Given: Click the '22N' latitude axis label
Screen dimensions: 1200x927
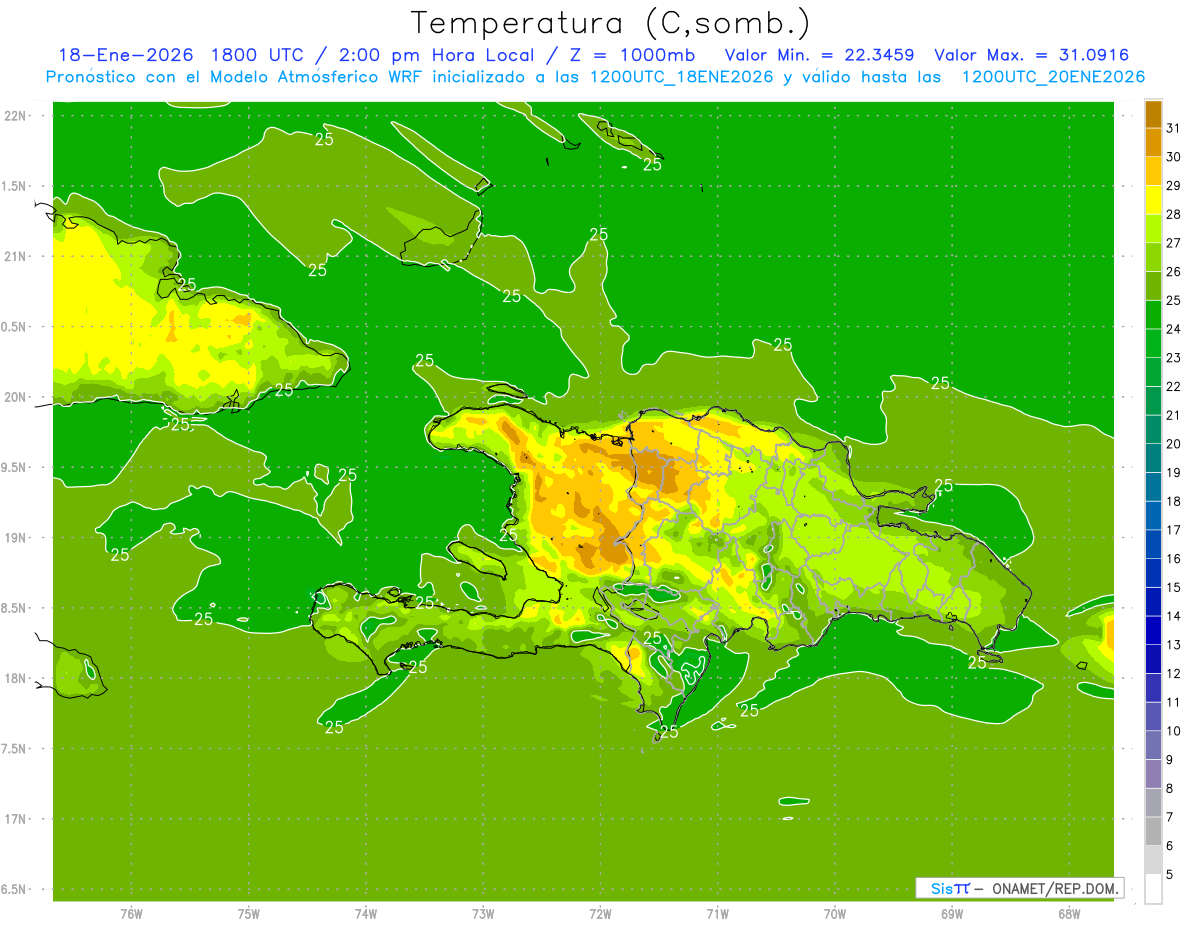Looking at the screenshot, I should (15, 115).
